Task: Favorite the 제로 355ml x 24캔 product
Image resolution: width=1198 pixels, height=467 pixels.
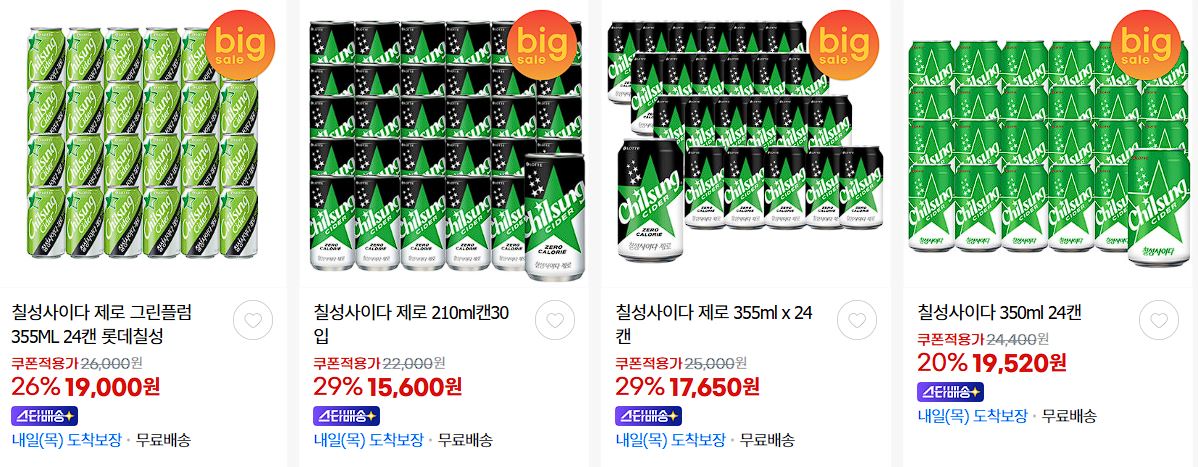Action: (856, 320)
